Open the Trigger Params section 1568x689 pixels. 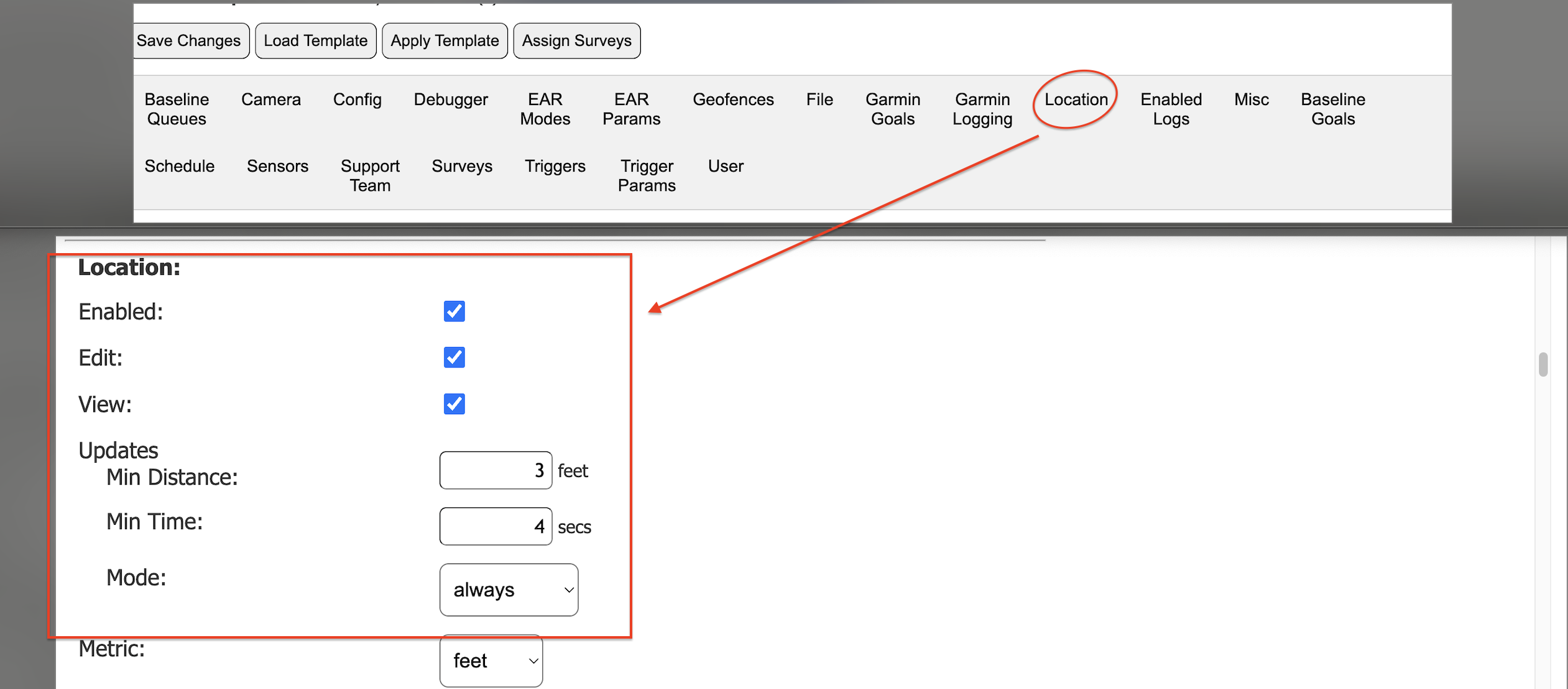coord(647,175)
